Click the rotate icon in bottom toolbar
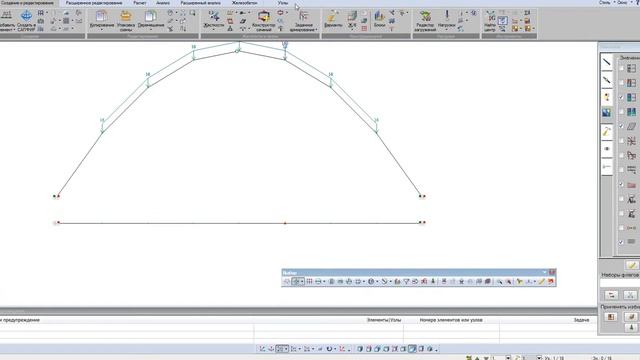Viewport: 640px width, 360px height. (x=329, y=349)
